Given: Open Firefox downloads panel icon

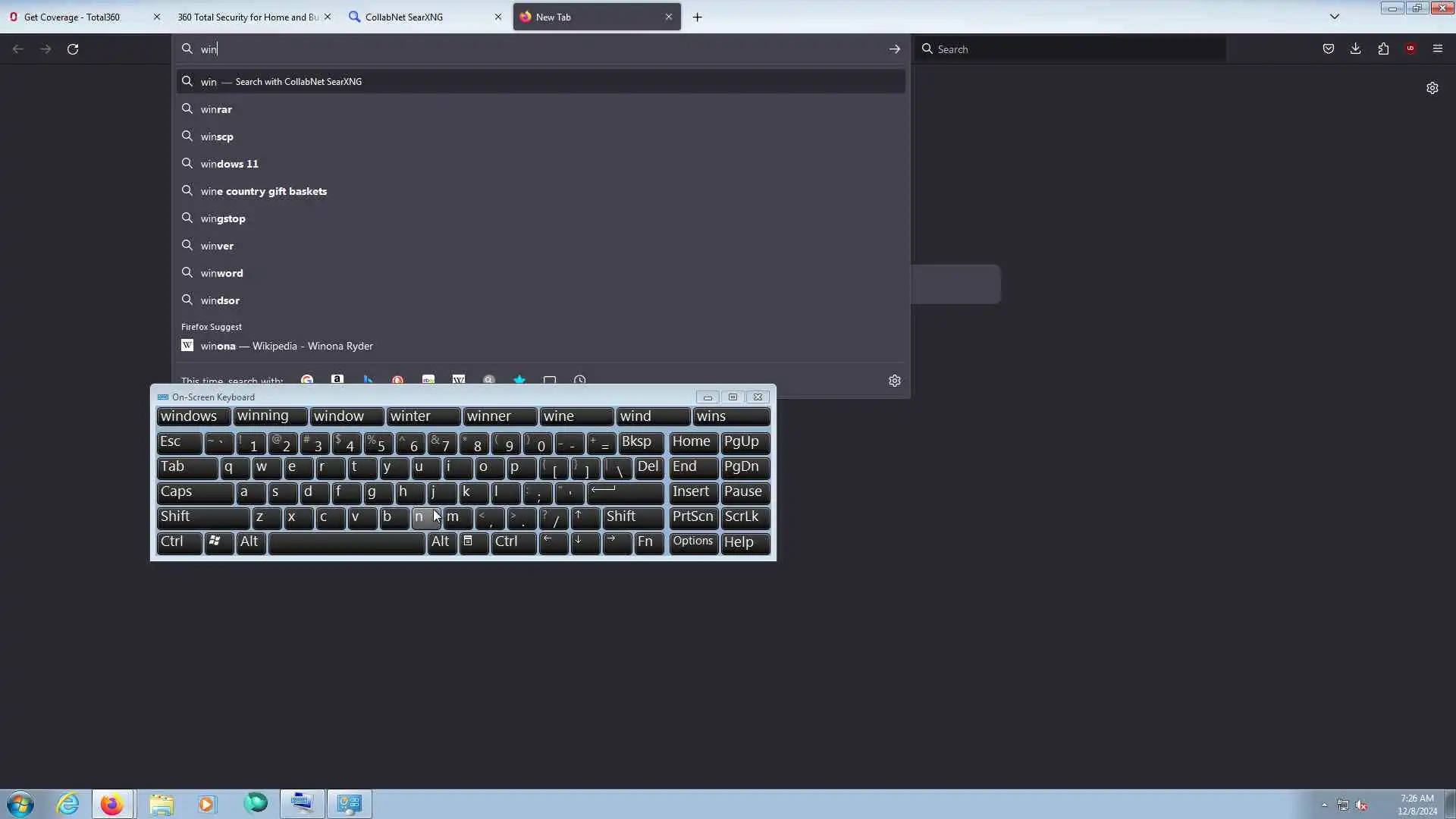Looking at the screenshot, I should (x=1356, y=49).
